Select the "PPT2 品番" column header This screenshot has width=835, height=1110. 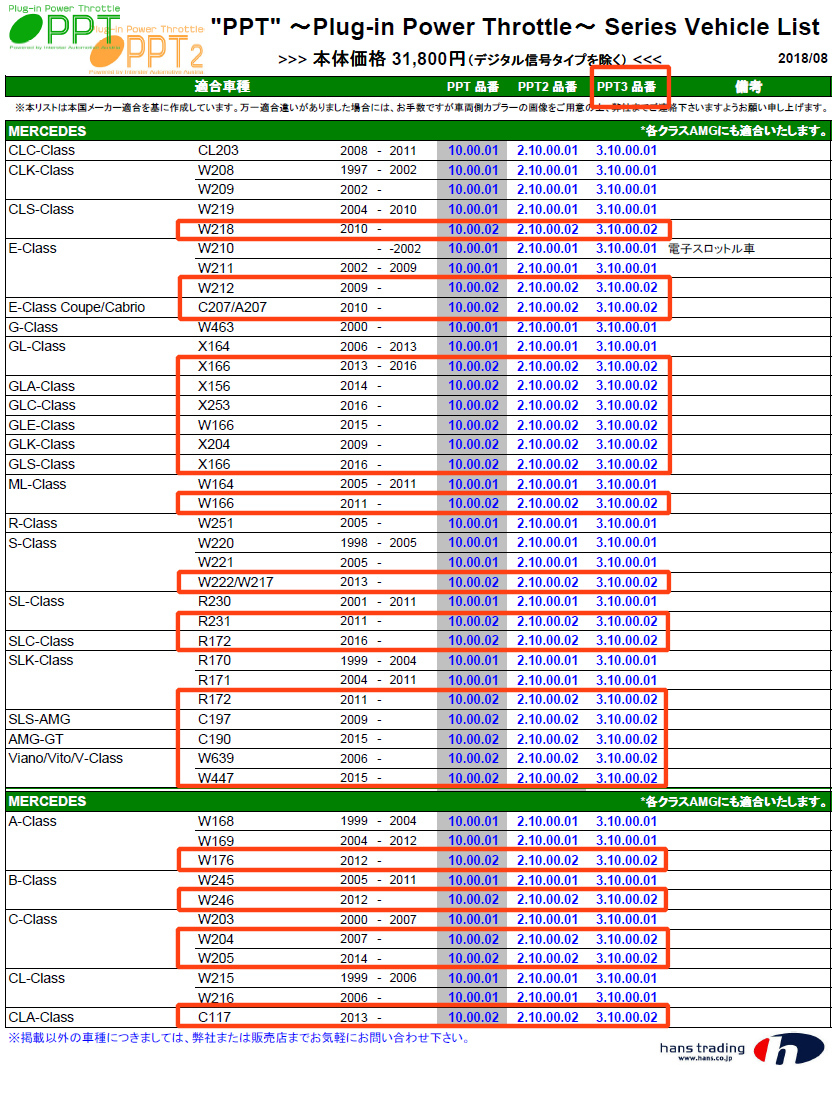click(547, 86)
